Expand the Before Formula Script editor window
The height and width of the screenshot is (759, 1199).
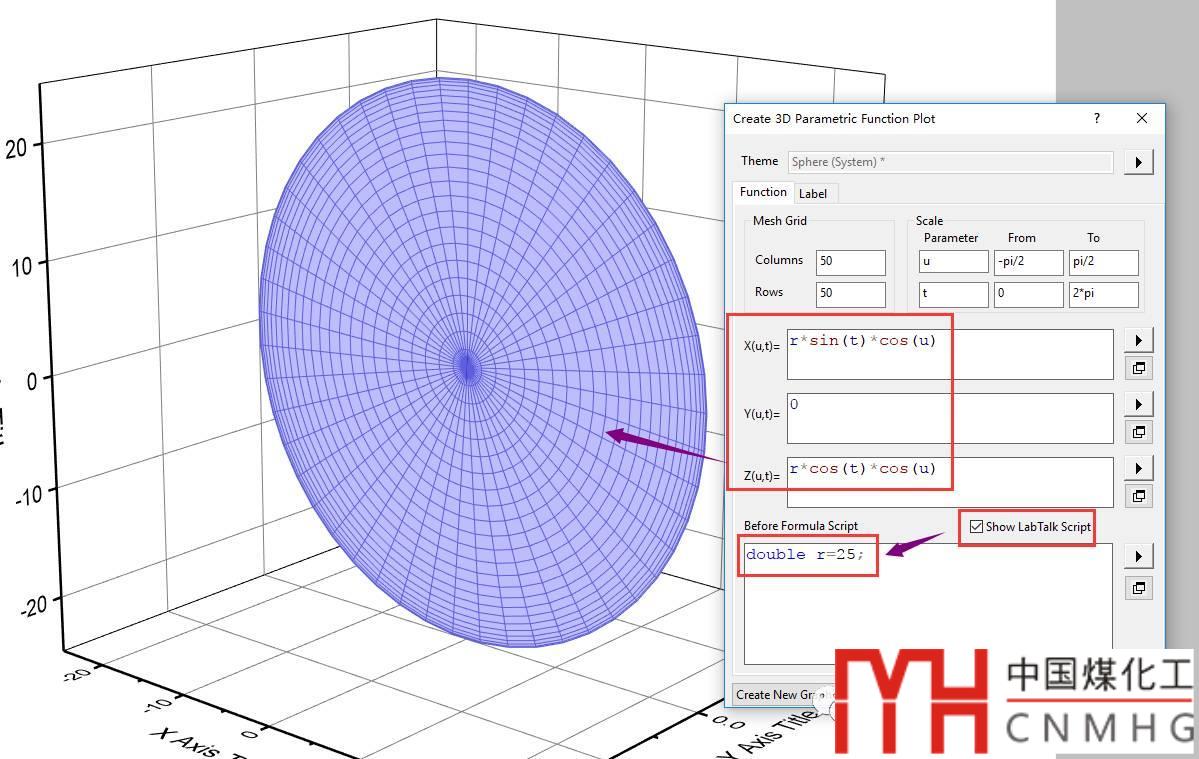tap(1138, 588)
